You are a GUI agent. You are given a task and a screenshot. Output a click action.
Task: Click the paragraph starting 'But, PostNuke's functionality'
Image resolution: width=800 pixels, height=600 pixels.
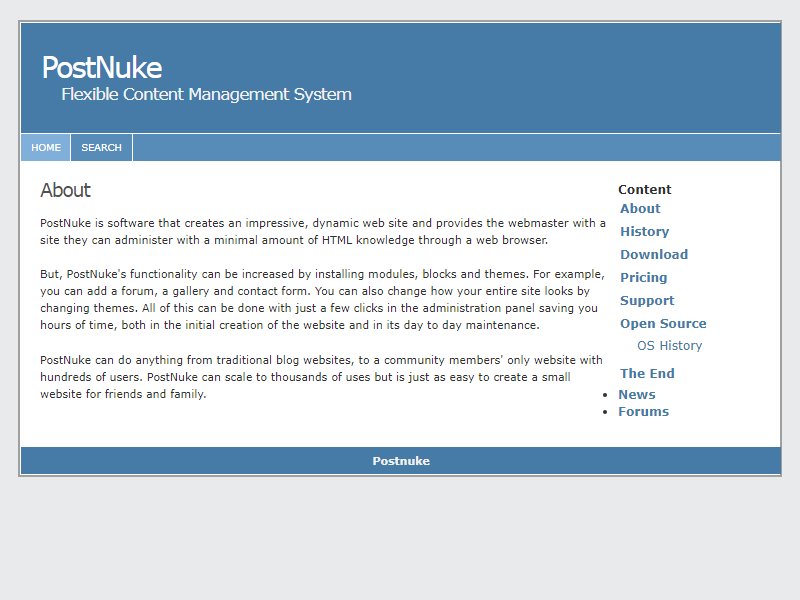[322, 299]
